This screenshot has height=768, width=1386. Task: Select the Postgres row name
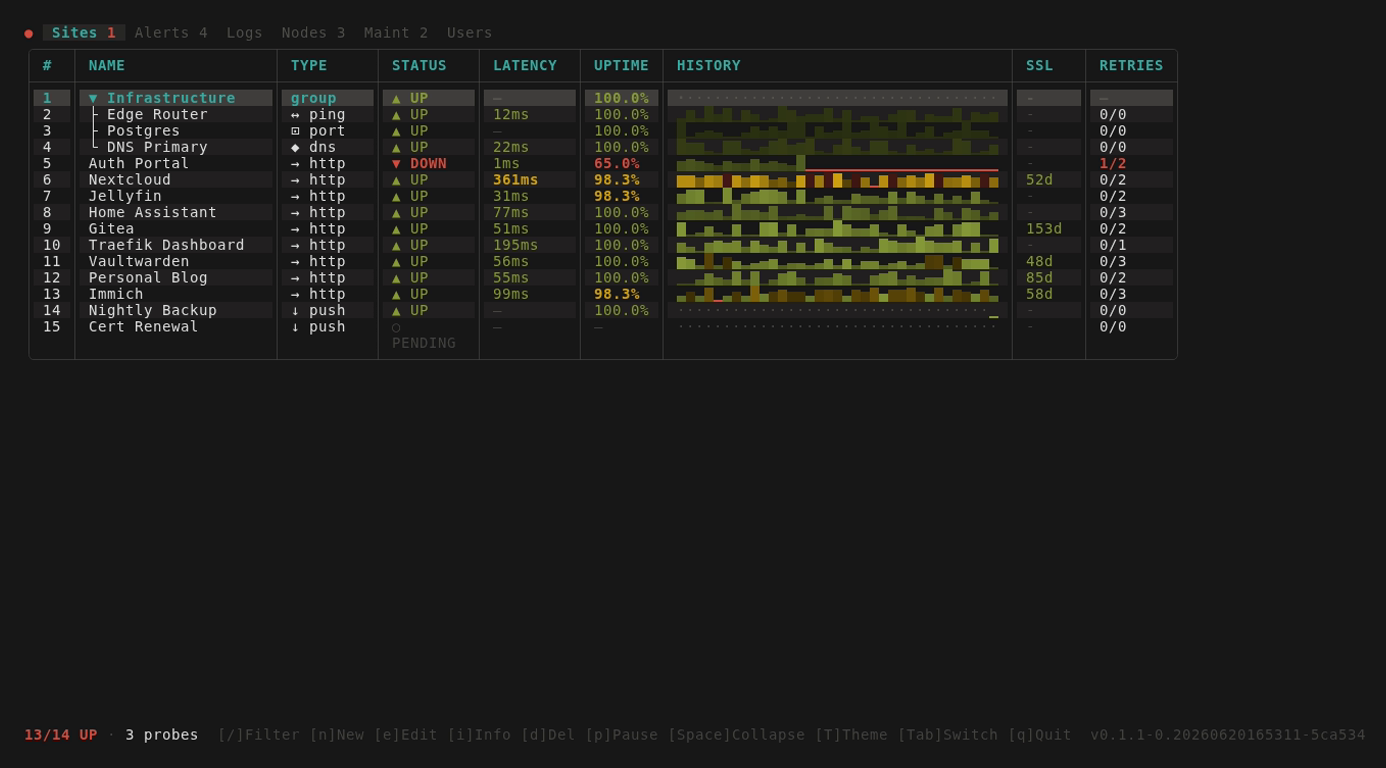[x=143, y=131]
